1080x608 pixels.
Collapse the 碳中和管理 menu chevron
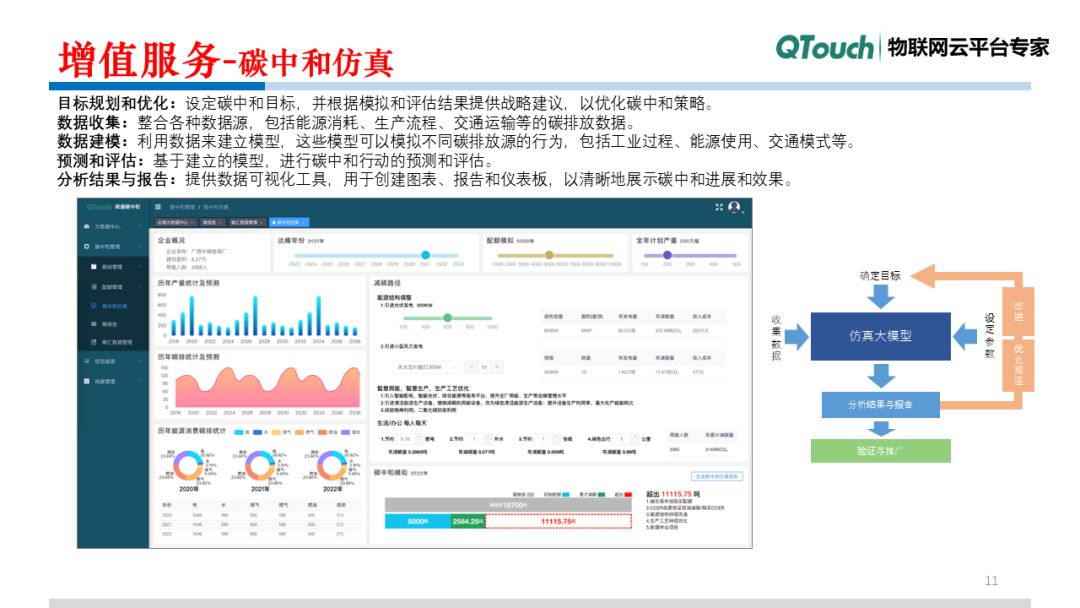coord(139,246)
